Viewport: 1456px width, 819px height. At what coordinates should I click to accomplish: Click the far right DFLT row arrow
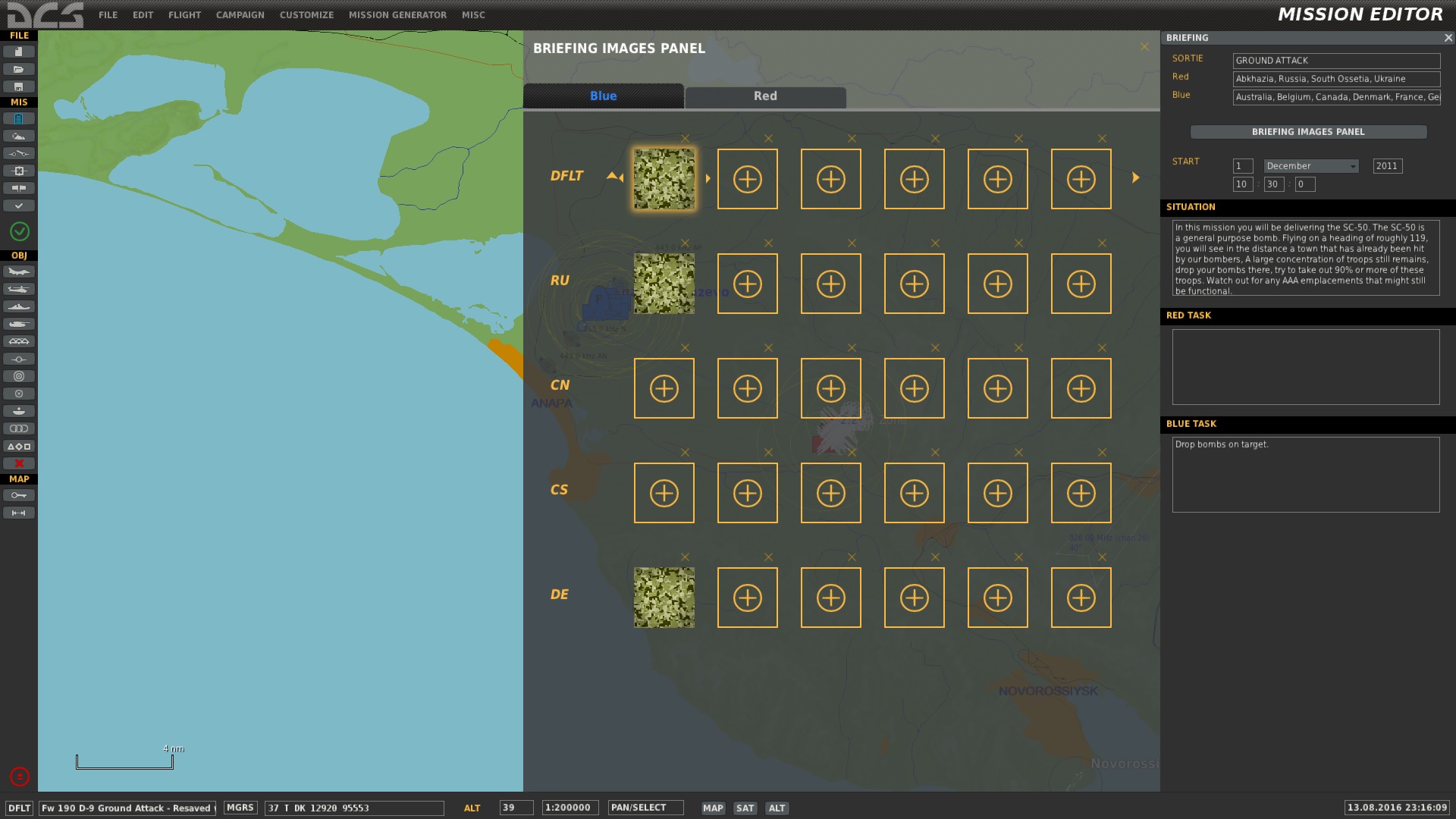1135,177
